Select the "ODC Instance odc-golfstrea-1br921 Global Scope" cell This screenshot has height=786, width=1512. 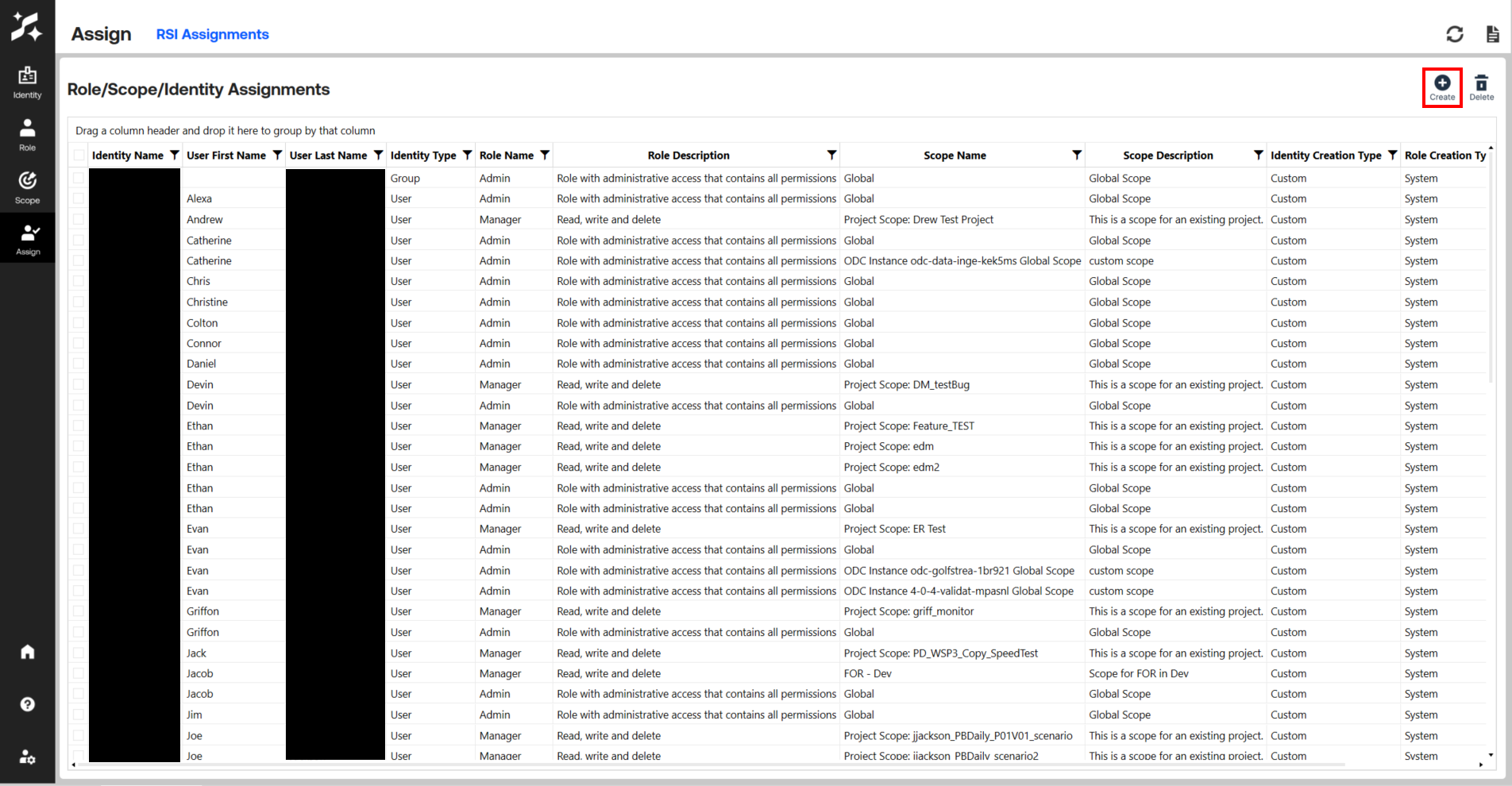962,570
